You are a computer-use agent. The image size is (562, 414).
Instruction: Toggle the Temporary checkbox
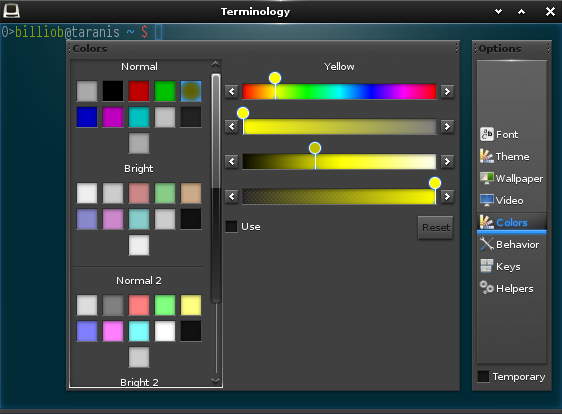tap(483, 376)
